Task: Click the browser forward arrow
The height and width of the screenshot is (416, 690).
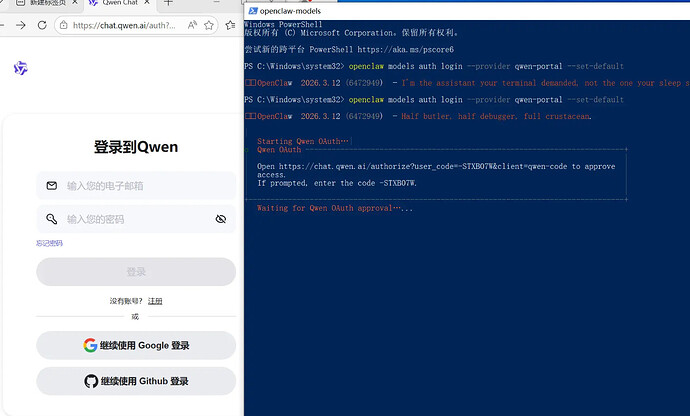Action: 21,25
